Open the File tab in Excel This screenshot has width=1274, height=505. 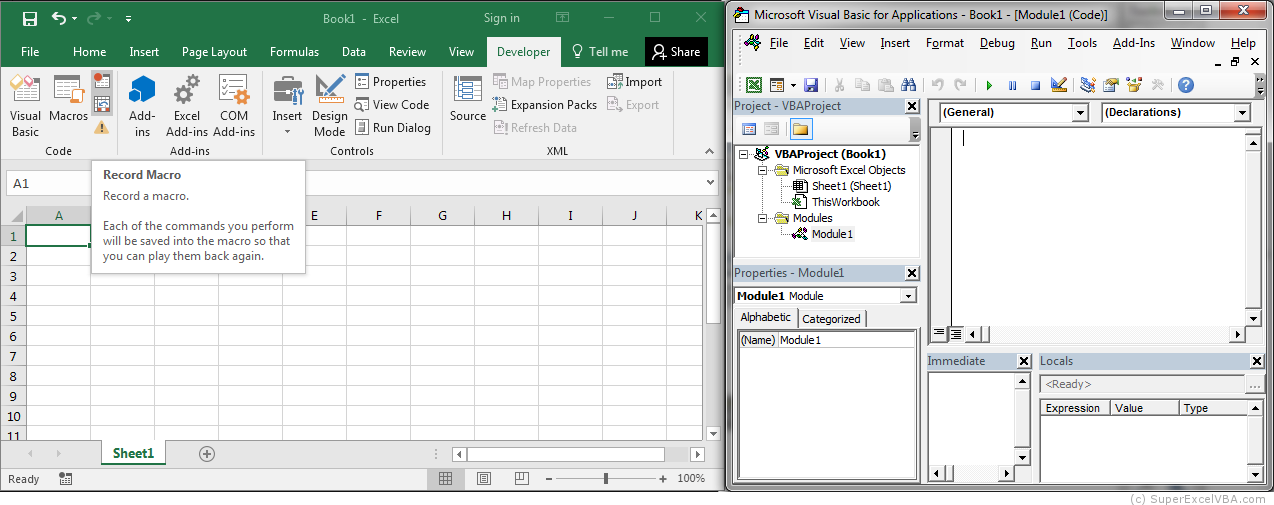pyautogui.click(x=30, y=52)
